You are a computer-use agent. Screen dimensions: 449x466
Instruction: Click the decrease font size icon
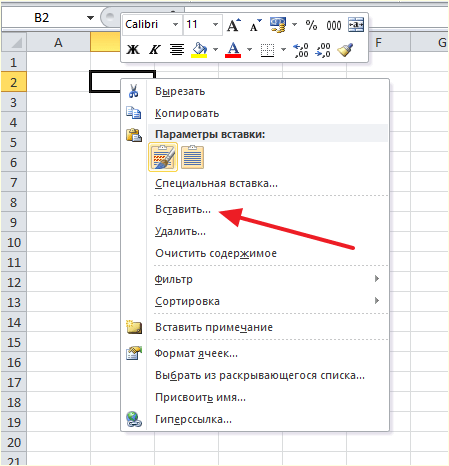pos(255,25)
